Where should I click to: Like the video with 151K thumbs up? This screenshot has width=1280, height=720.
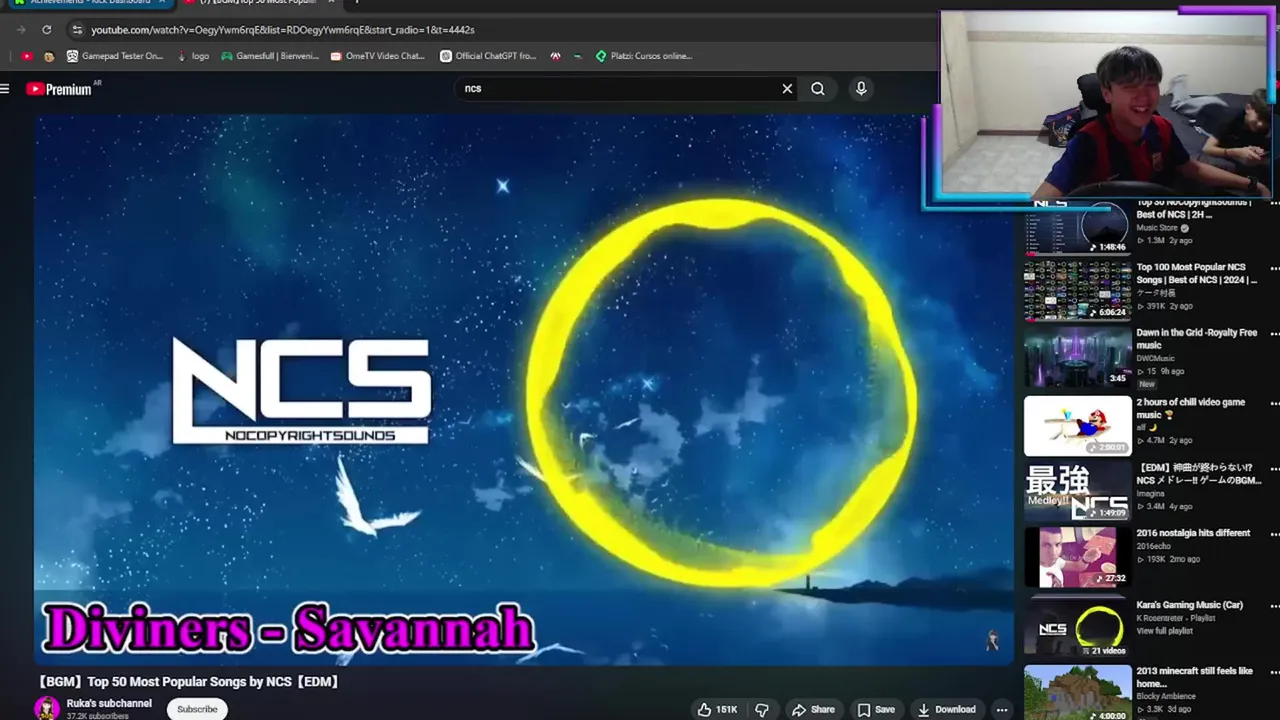pos(717,710)
